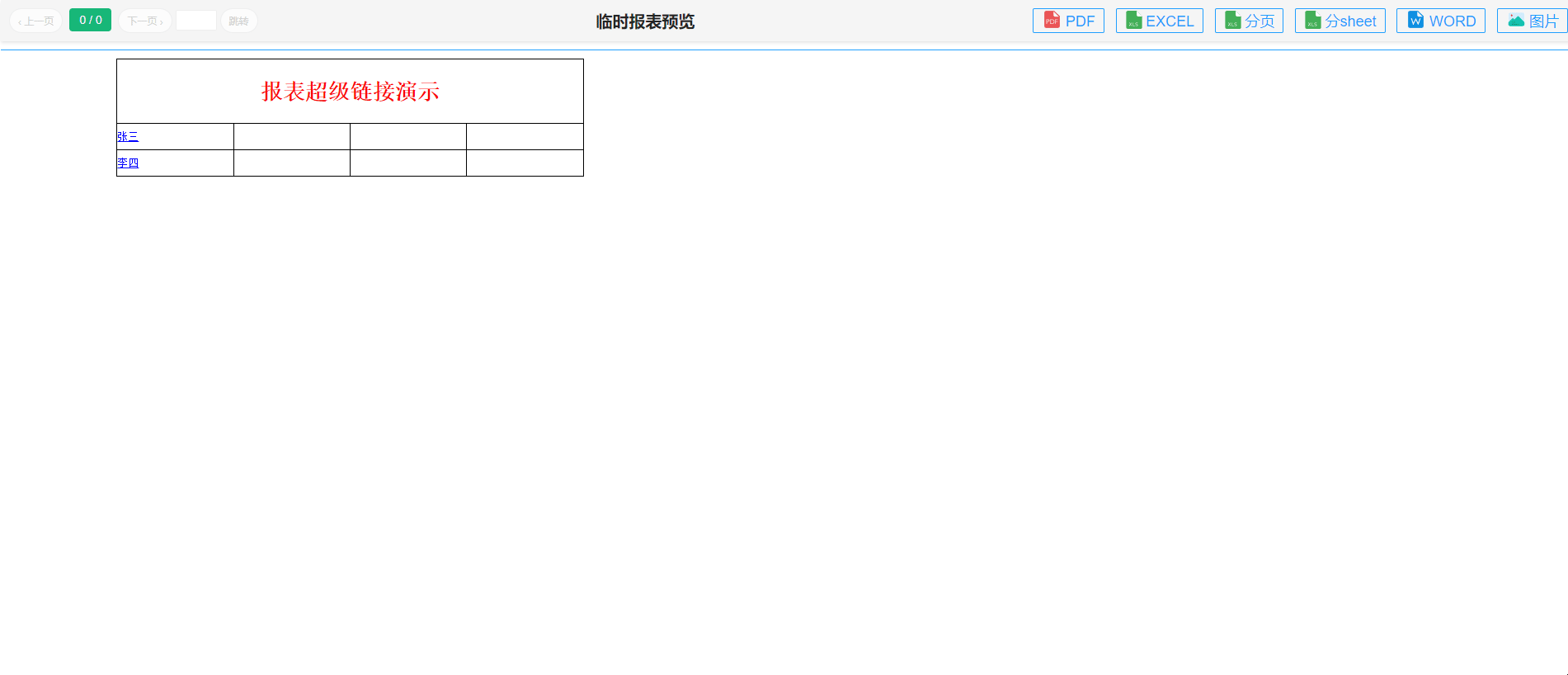Click the 0 / 0 page indicator
This screenshot has height=675, width=1568.
tap(90, 20)
